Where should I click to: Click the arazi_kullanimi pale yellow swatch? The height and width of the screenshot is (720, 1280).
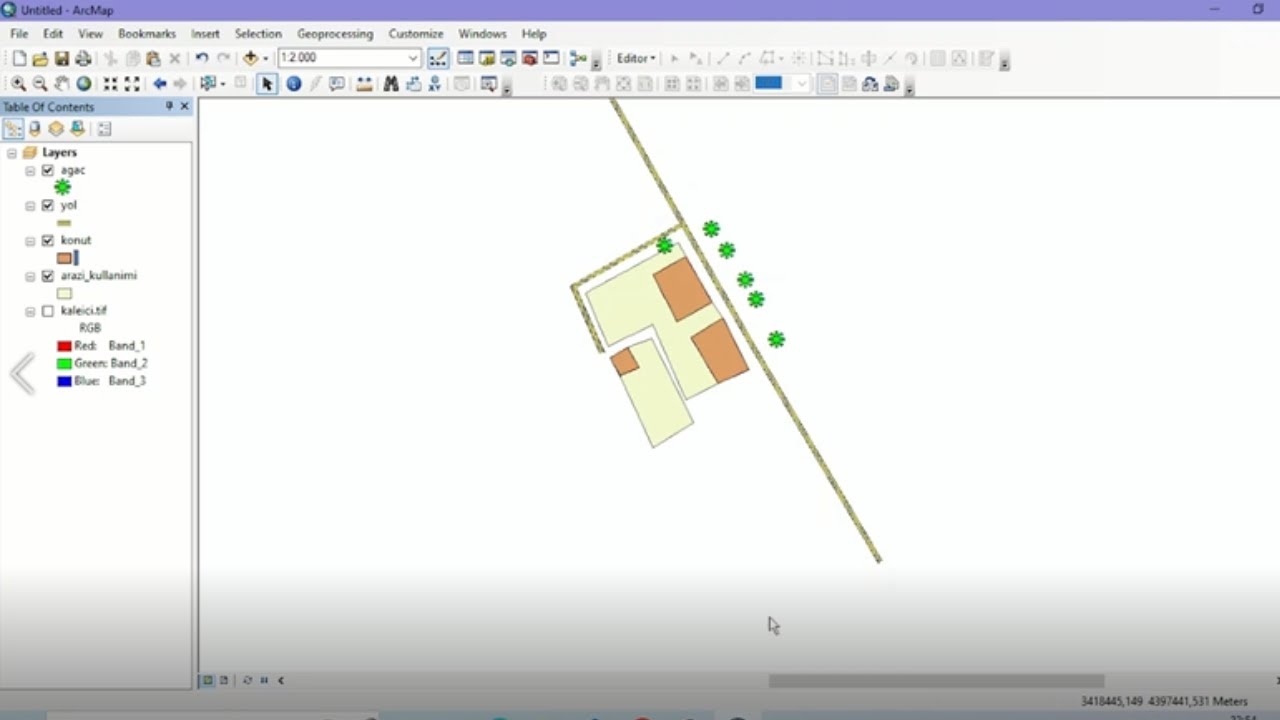[64, 294]
